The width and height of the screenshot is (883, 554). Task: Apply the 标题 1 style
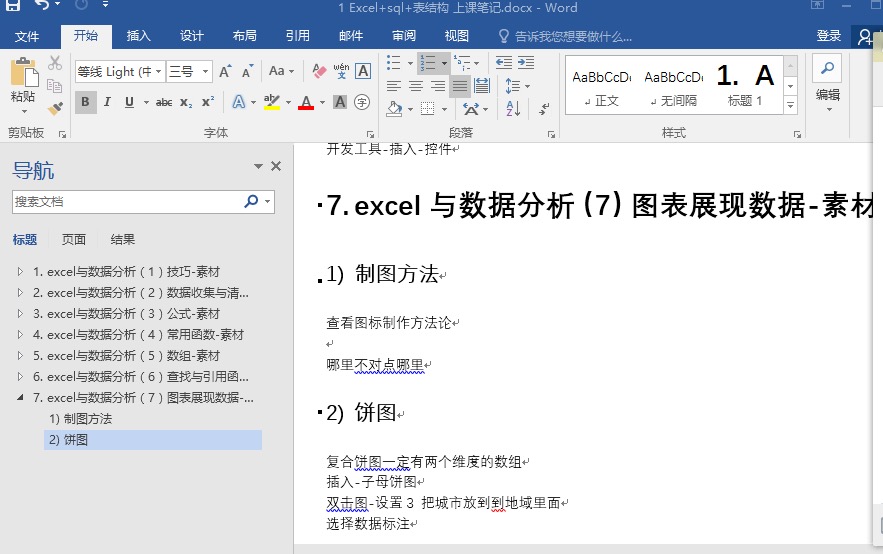pos(745,85)
